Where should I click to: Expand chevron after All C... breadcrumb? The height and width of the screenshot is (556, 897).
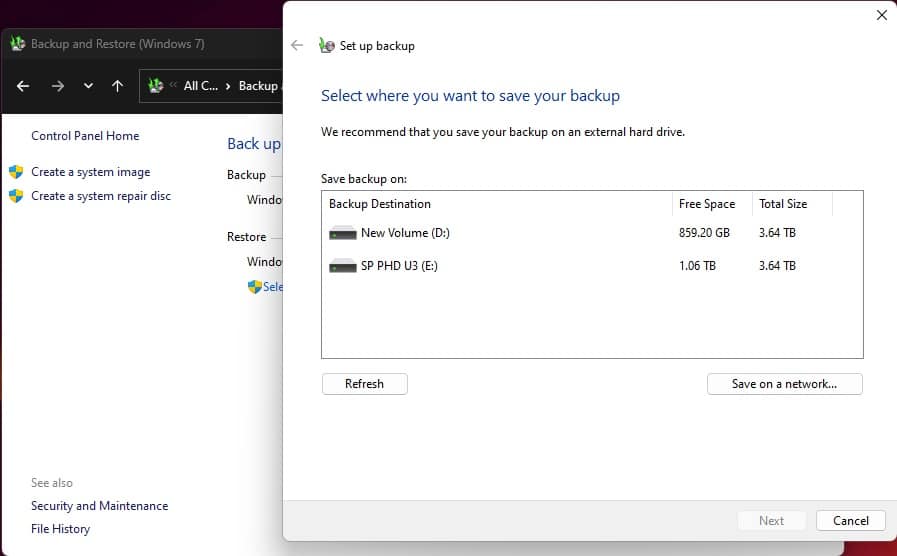[228, 86]
